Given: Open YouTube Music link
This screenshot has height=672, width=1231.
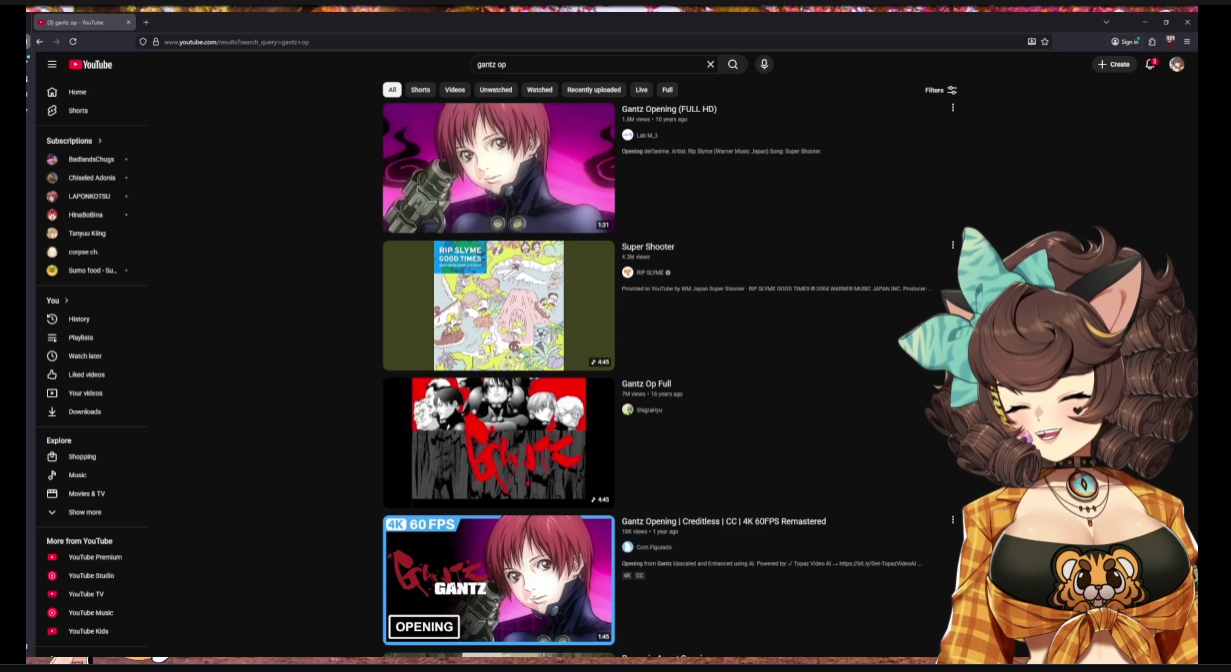Looking at the screenshot, I should pos(92,613).
